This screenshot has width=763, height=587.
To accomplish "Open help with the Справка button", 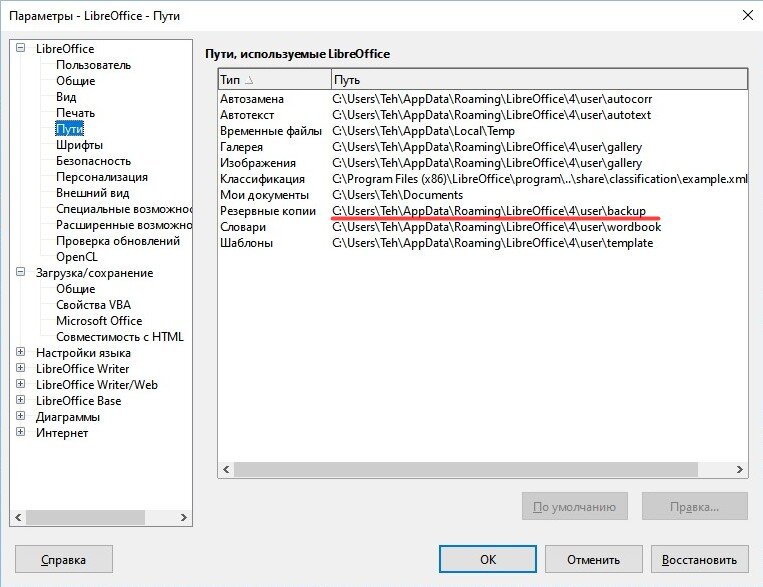I will (x=64, y=559).
